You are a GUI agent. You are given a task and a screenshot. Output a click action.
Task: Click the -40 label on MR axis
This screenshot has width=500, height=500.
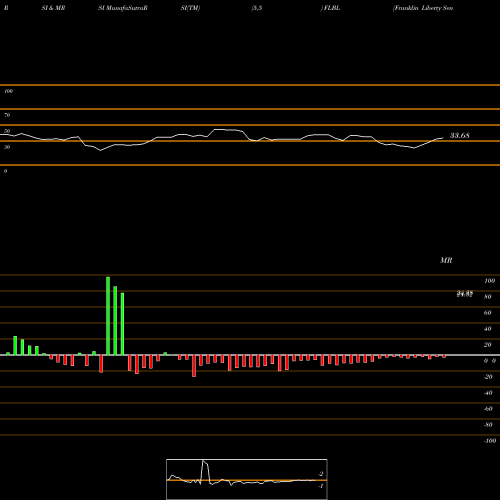pyautogui.click(x=488, y=393)
